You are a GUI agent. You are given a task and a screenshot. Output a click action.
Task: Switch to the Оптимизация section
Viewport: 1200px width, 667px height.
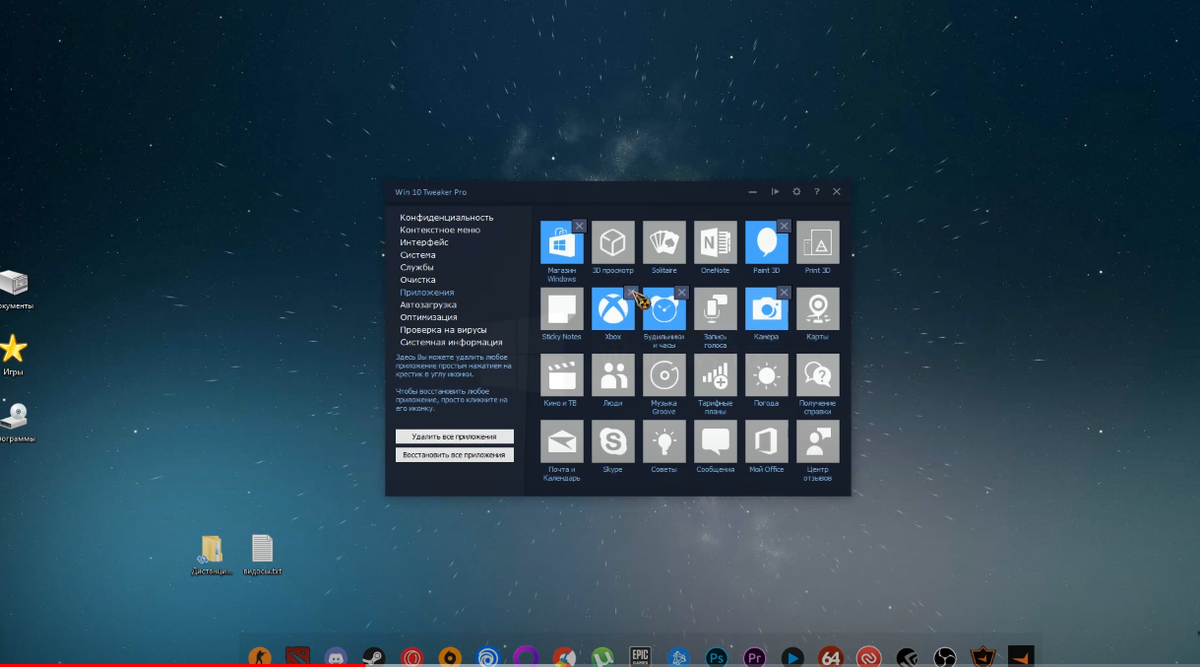point(429,317)
